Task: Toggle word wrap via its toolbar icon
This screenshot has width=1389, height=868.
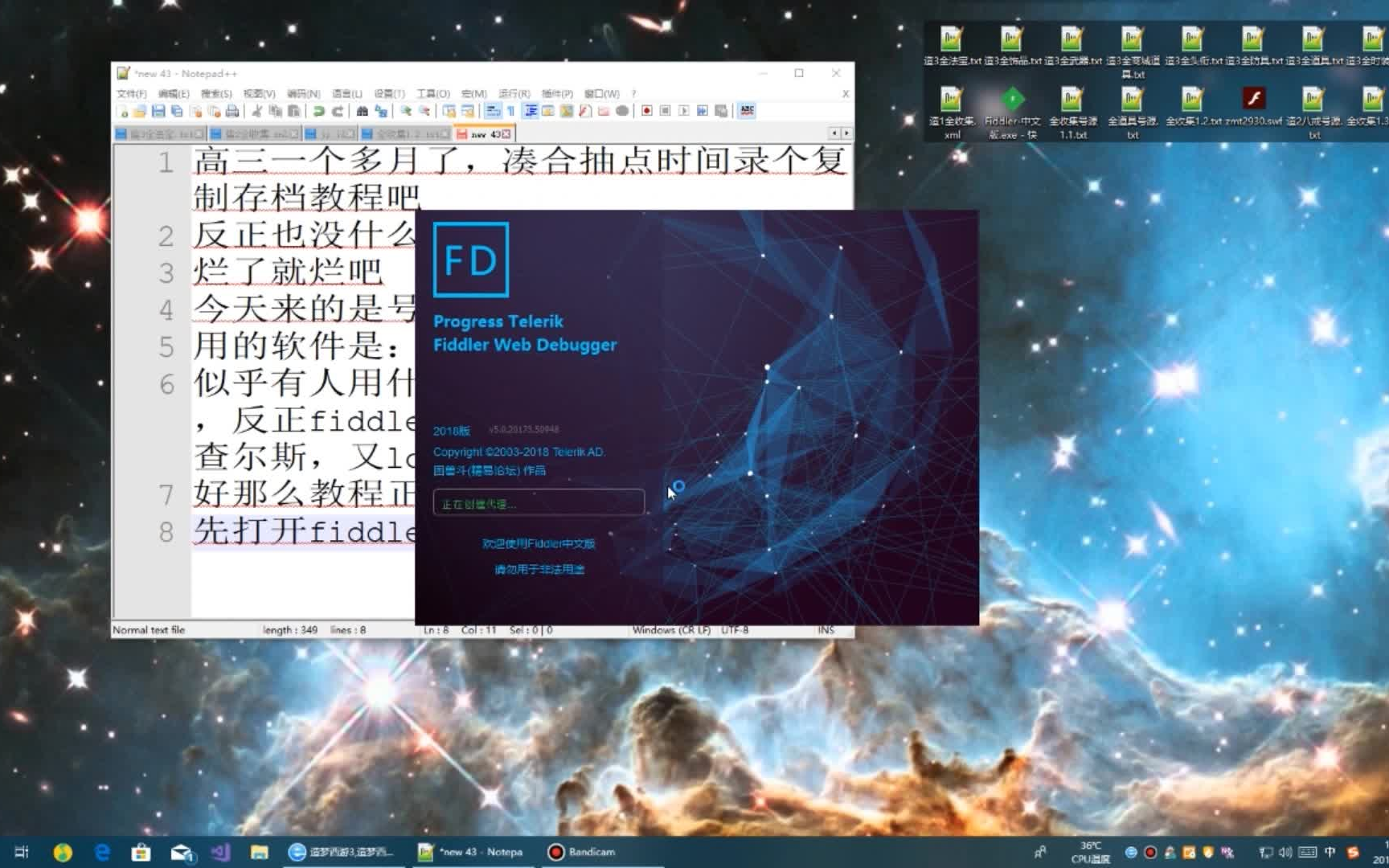Action: [493, 111]
